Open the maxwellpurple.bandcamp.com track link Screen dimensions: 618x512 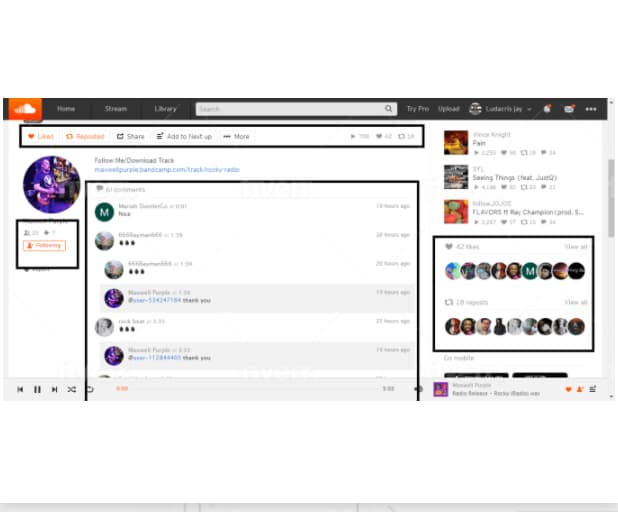[167, 169]
